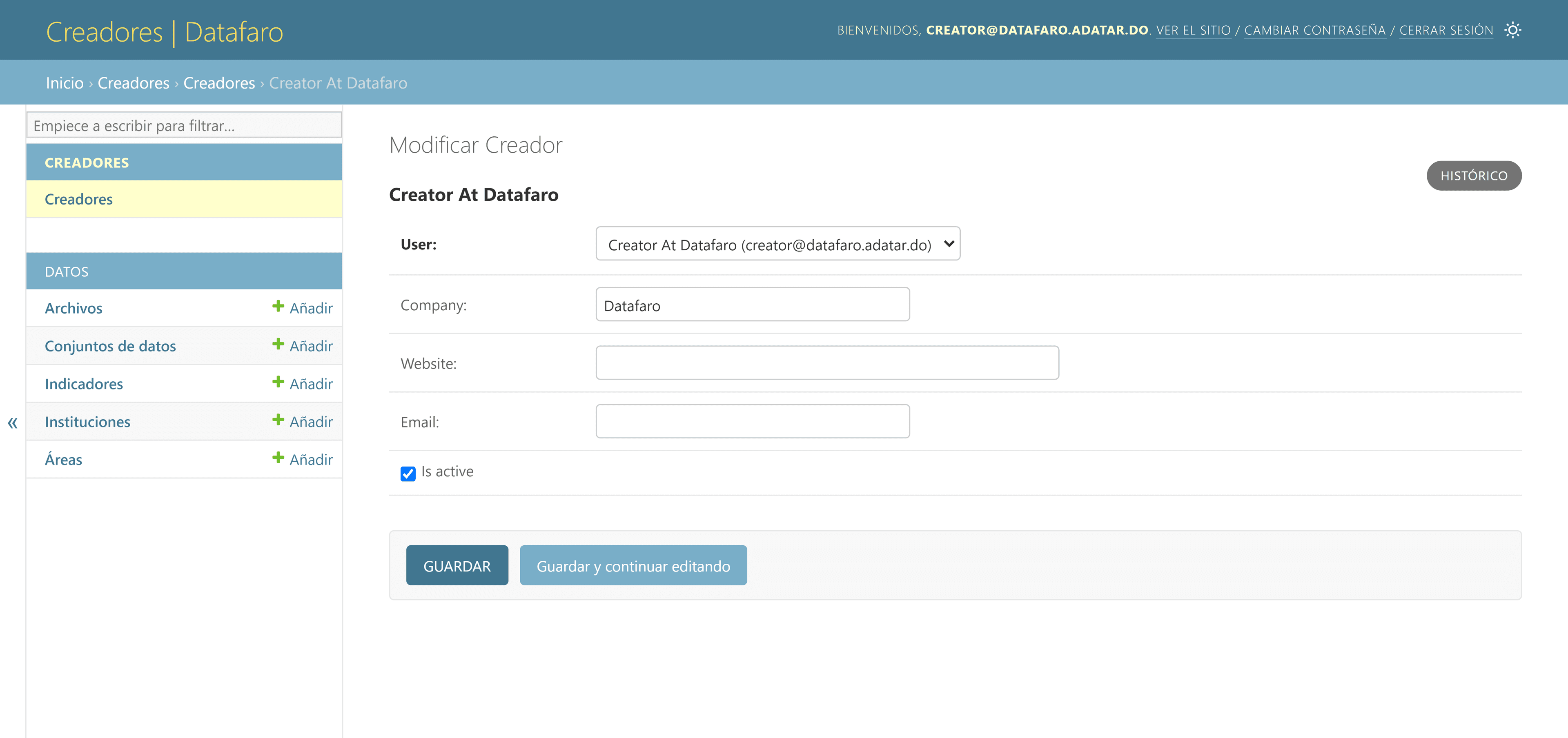Click Guardar y continuar editando
This screenshot has width=1568, height=738.
click(633, 566)
